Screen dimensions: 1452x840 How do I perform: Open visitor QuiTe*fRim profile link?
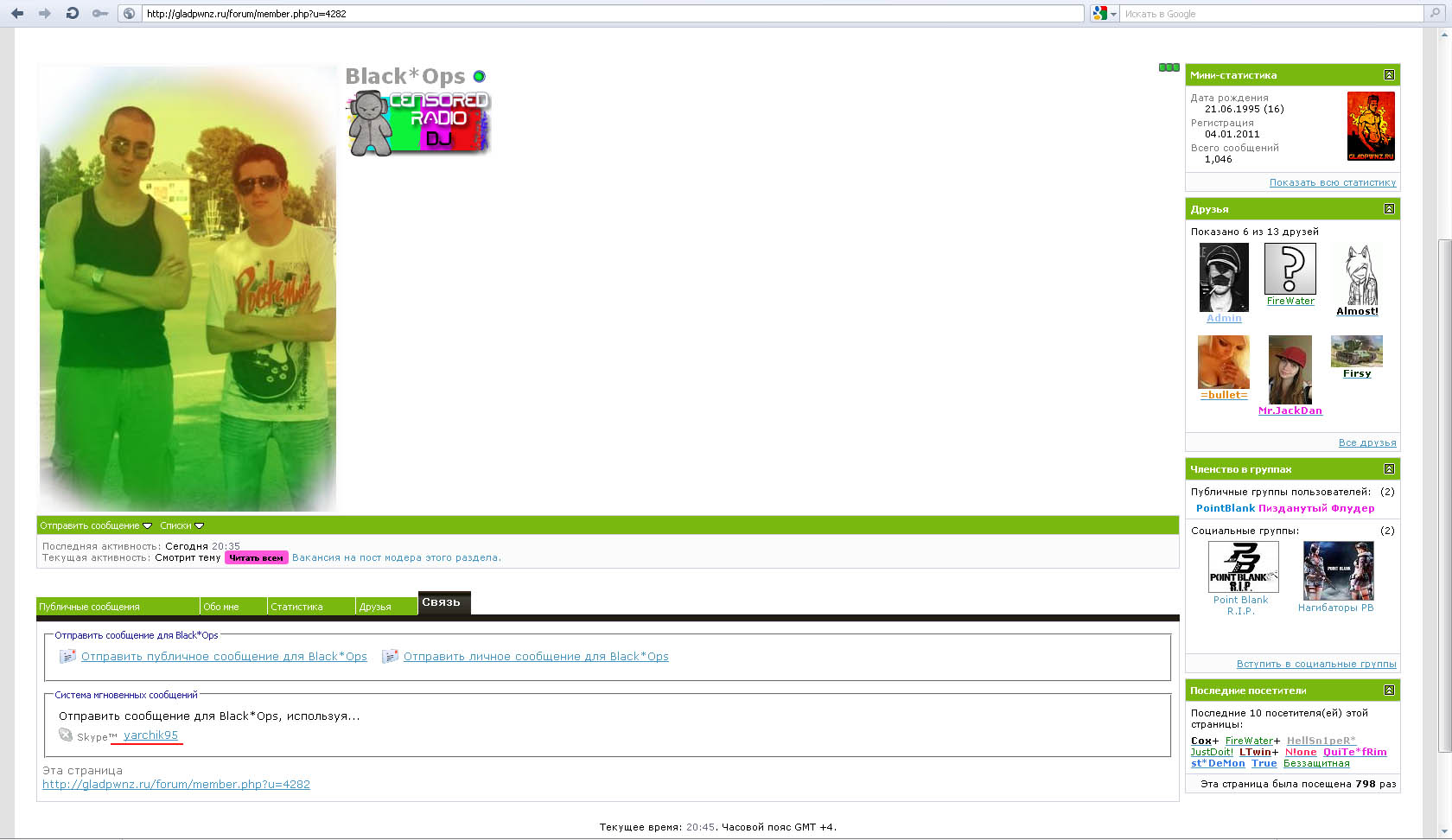pos(1354,752)
